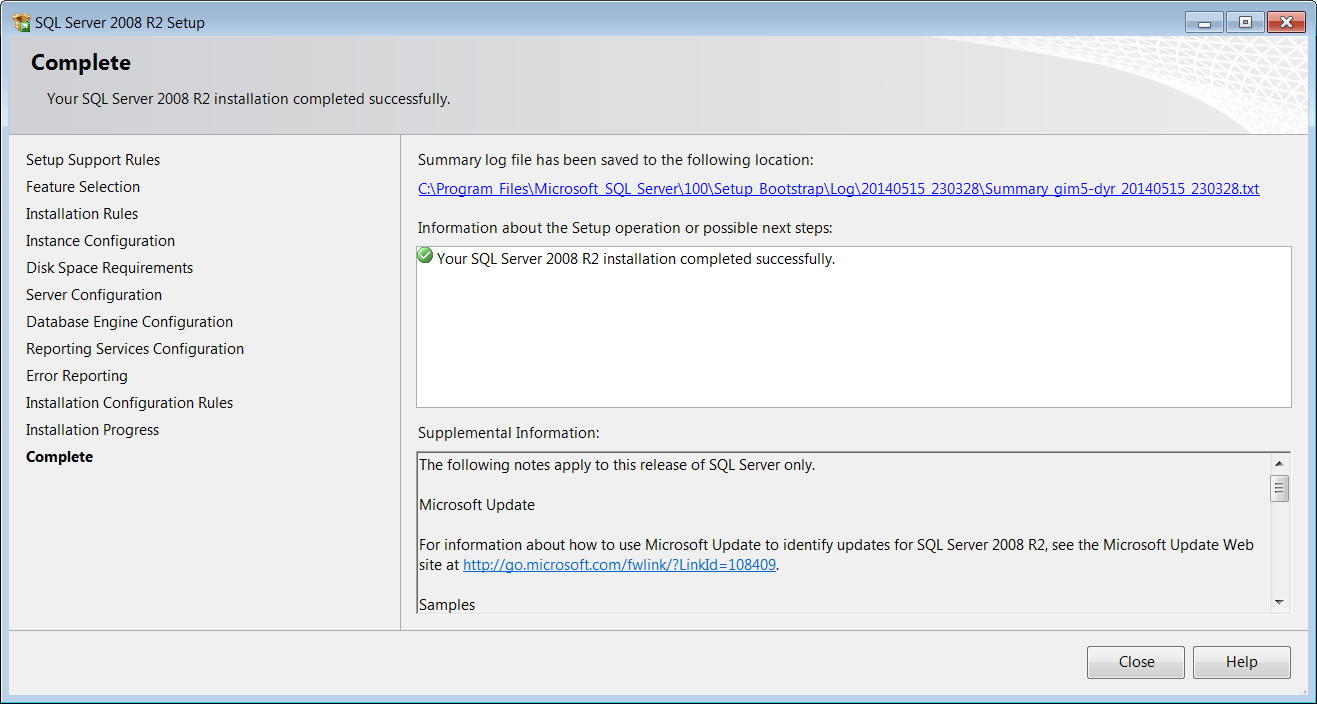Click Supplemental Information scrollbar down arrow
Image resolution: width=1317 pixels, height=704 pixels.
1279,602
